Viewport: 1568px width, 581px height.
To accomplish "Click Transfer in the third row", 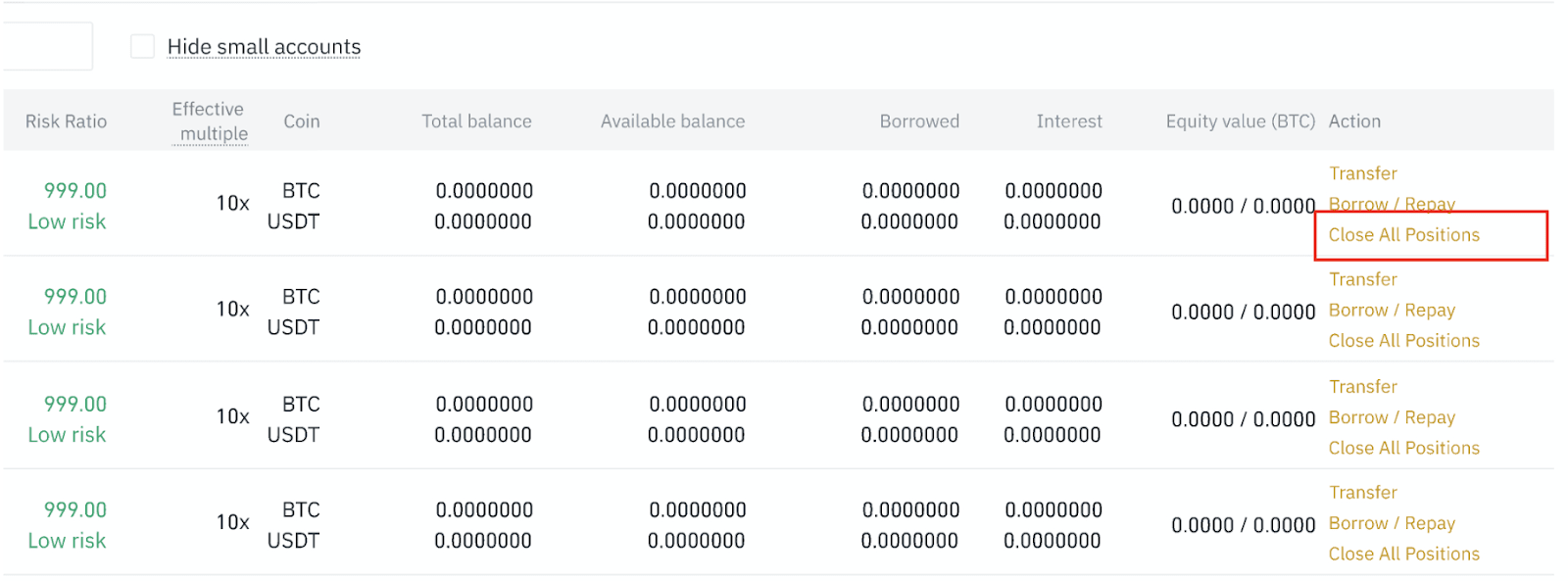I will pyautogui.click(x=1362, y=387).
